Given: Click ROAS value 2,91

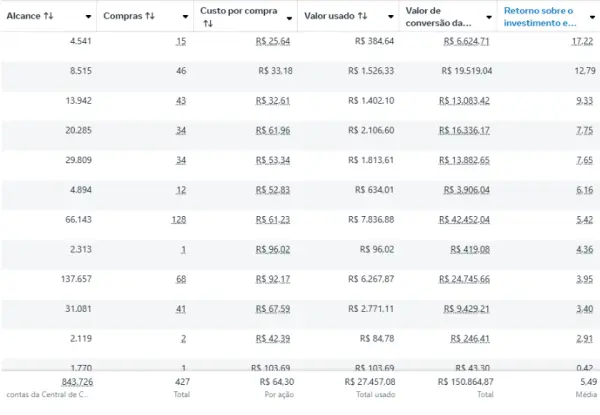Looking at the screenshot, I should [x=585, y=339].
